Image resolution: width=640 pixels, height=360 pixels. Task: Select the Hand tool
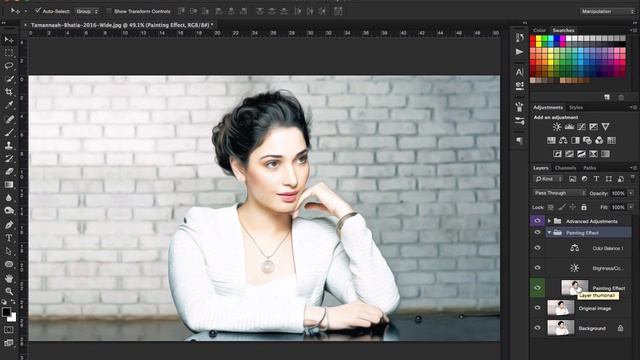pyautogui.click(x=9, y=278)
